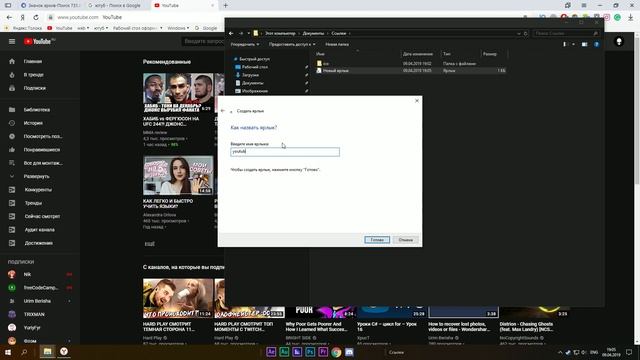640x360 pixels.
Task: Open Рабочий стол bookmarks folder dropdown
Action: 138,28
